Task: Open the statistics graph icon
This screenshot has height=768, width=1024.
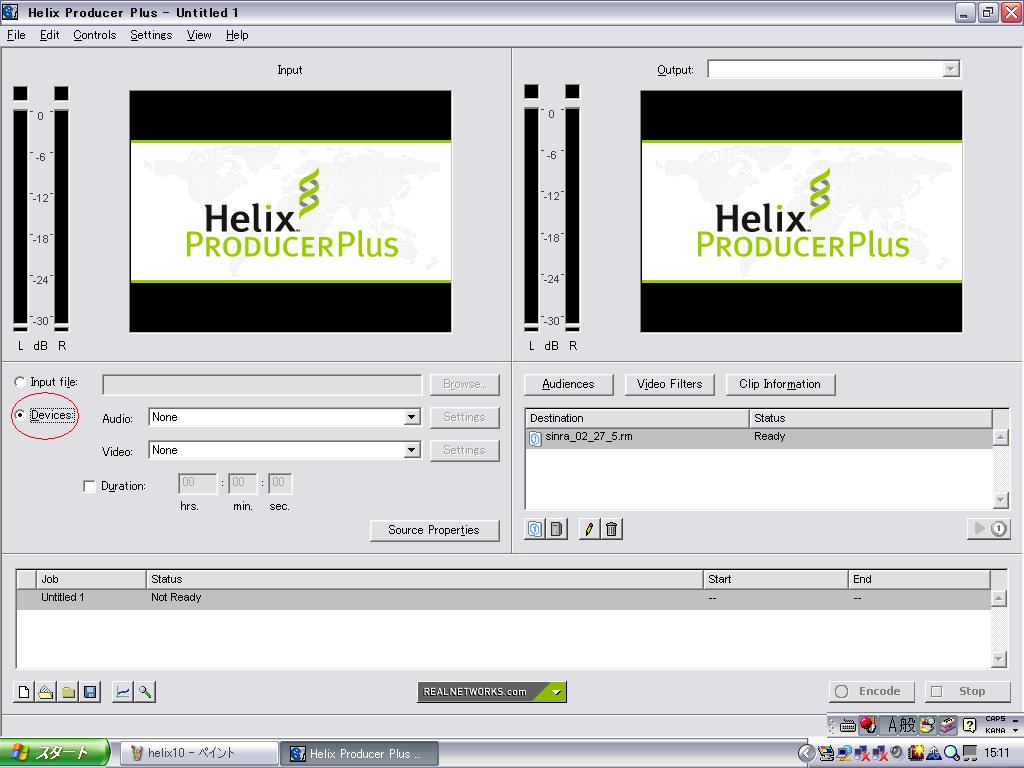Action: [x=122, y=692]
